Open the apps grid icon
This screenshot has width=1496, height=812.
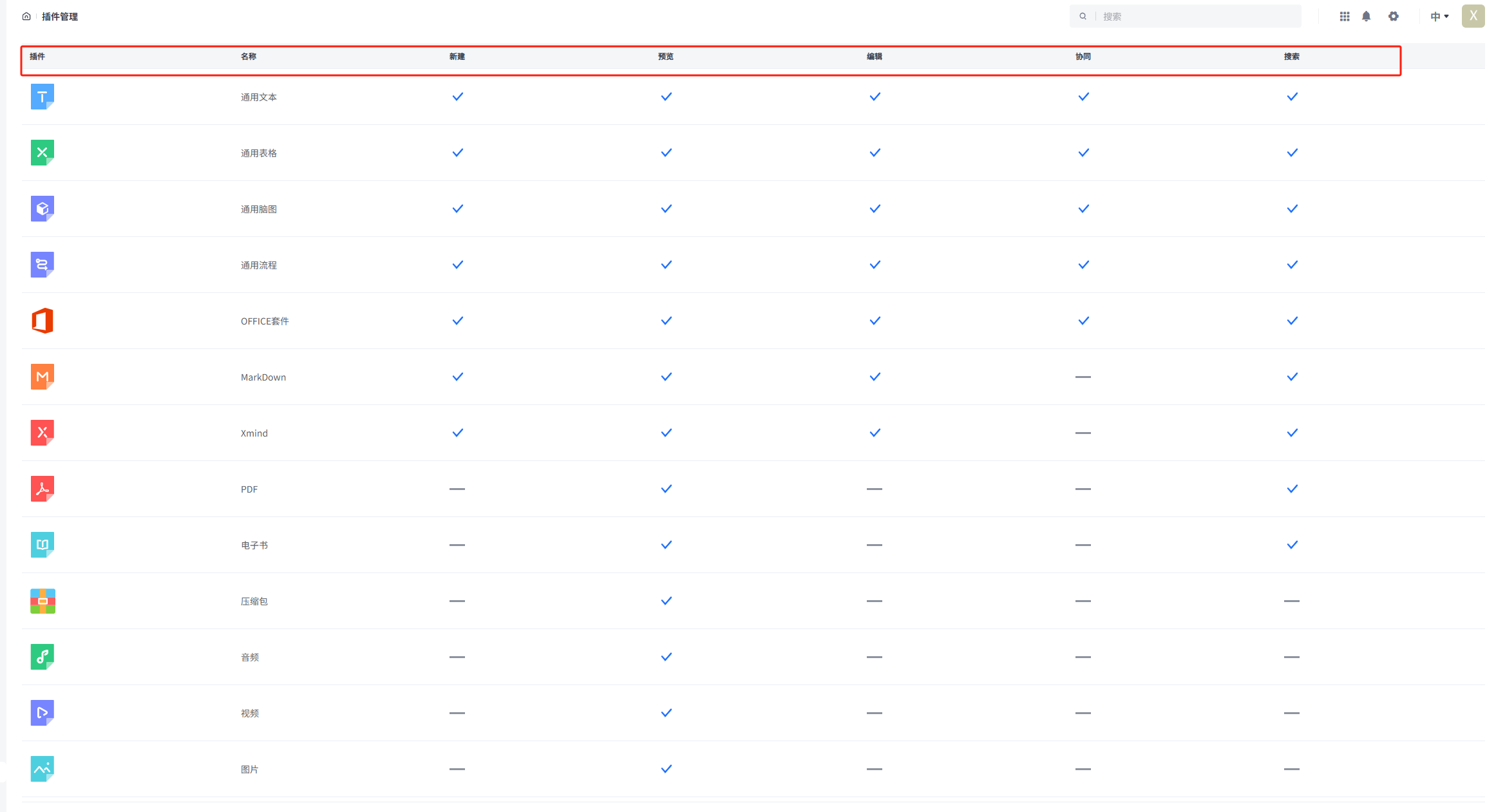(x=1345, y=17)
